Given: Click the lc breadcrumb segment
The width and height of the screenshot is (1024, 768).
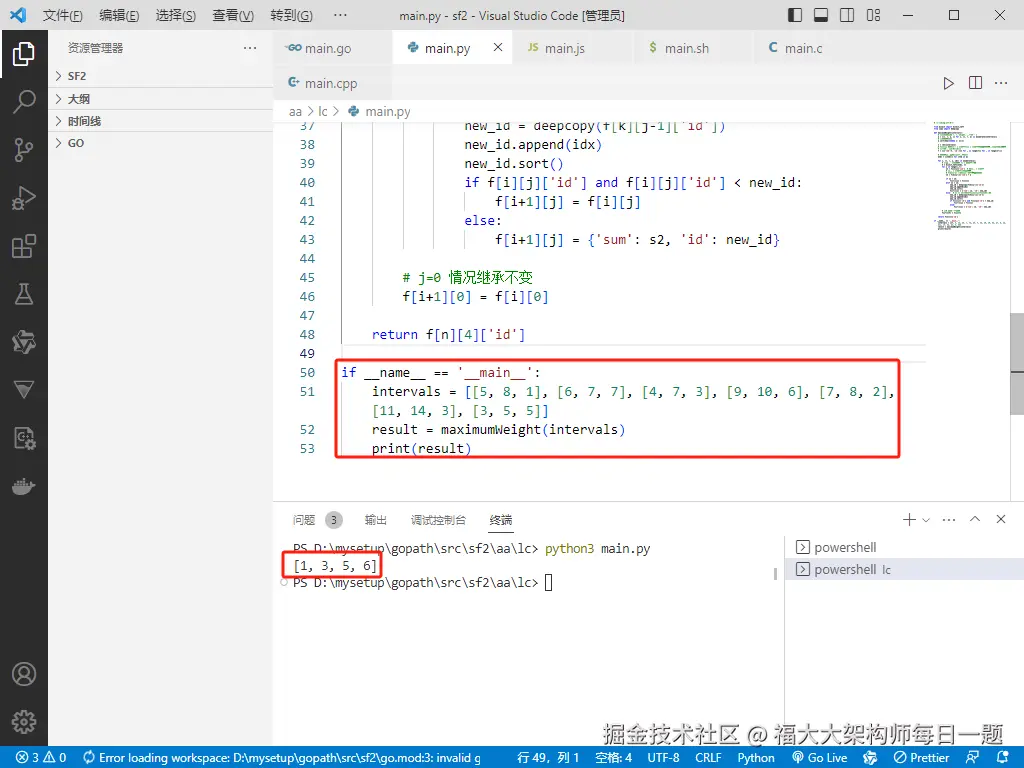Looking at the screenshot, I should pyautogui.click(x=323, y=112).
